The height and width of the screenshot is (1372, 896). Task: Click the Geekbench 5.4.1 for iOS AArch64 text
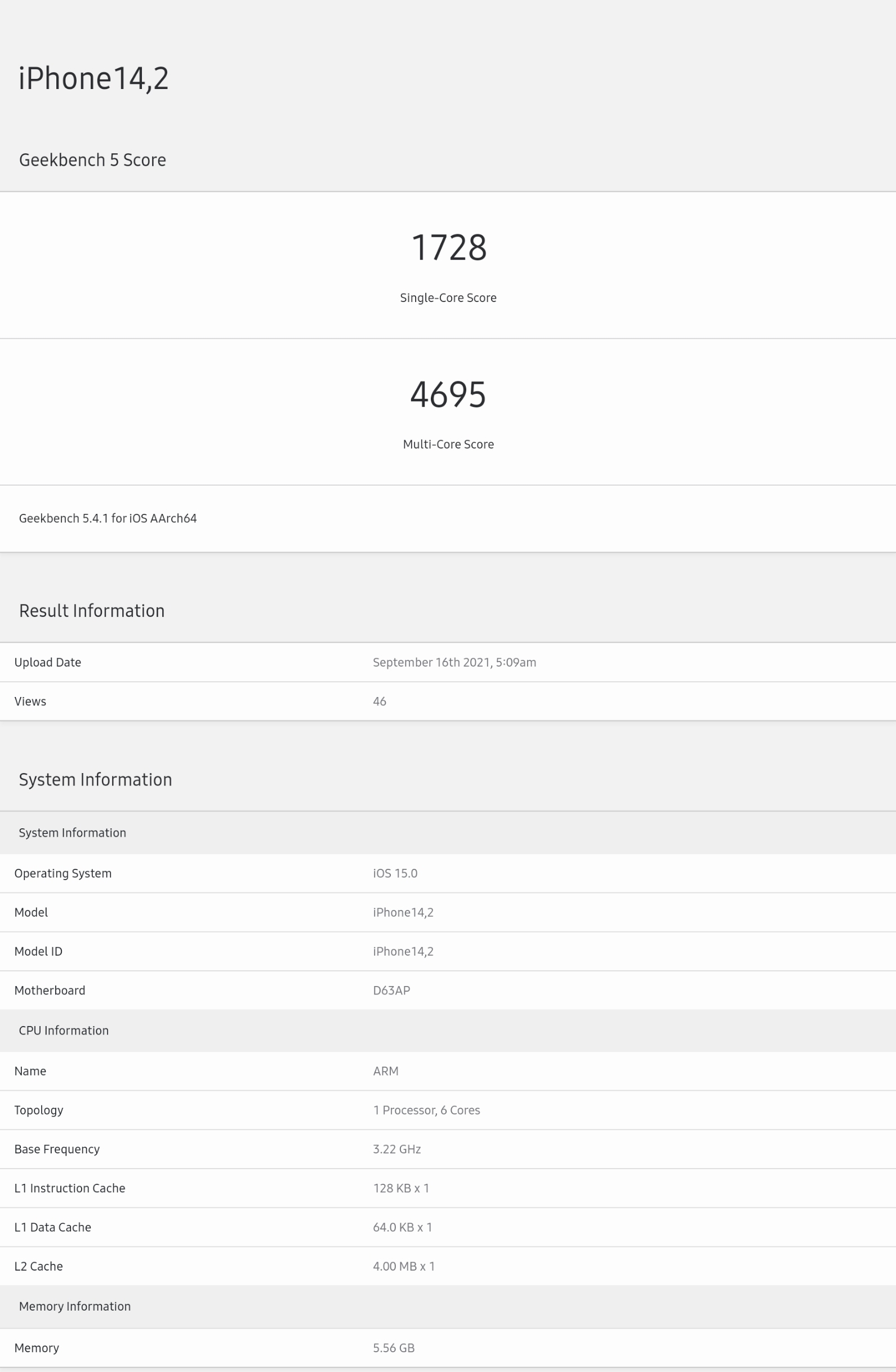[x=108, y=518]
